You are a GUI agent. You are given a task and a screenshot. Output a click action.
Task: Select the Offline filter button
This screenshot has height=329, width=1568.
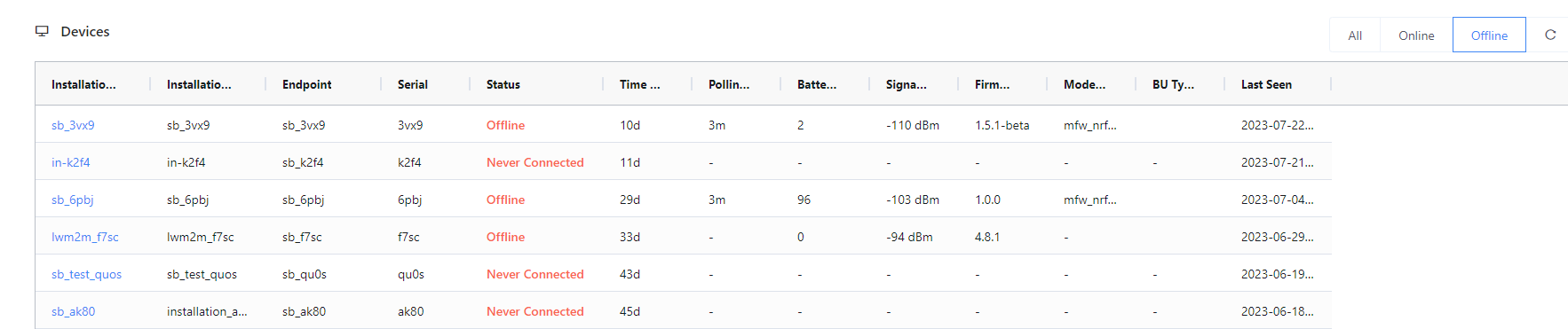tap(1489, 35)
